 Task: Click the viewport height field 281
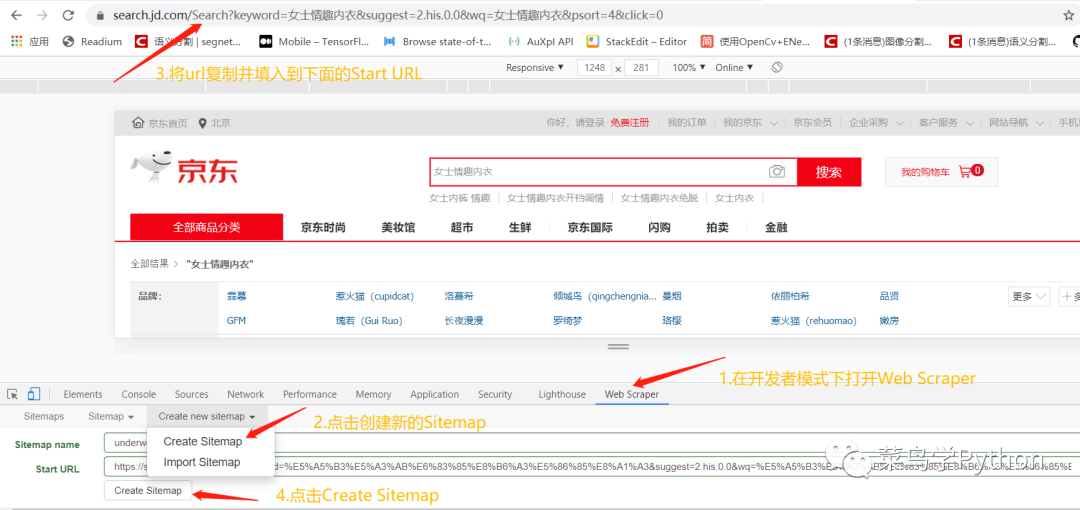click(x=641, y=68)
